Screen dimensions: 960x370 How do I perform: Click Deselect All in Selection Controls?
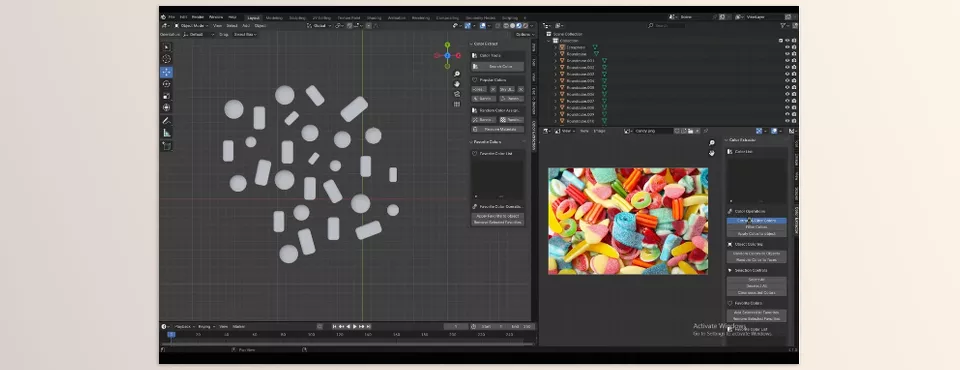point(756,286)
